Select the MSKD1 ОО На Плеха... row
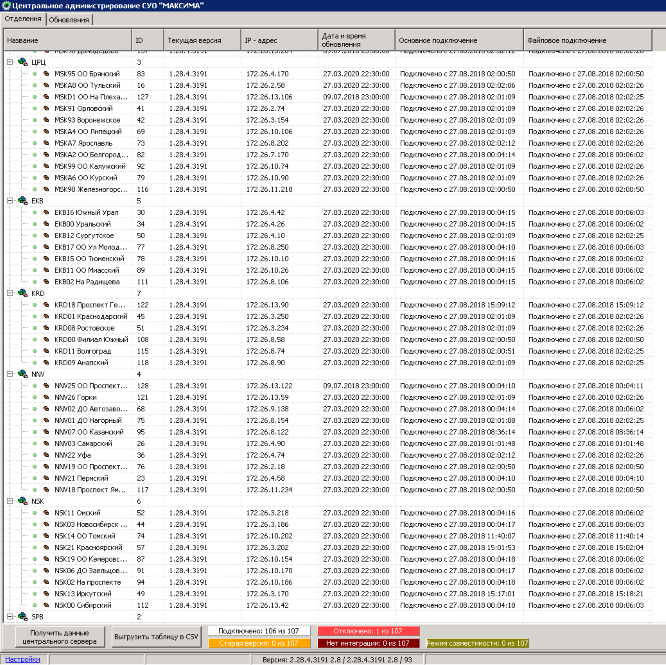 click(327, 97)
